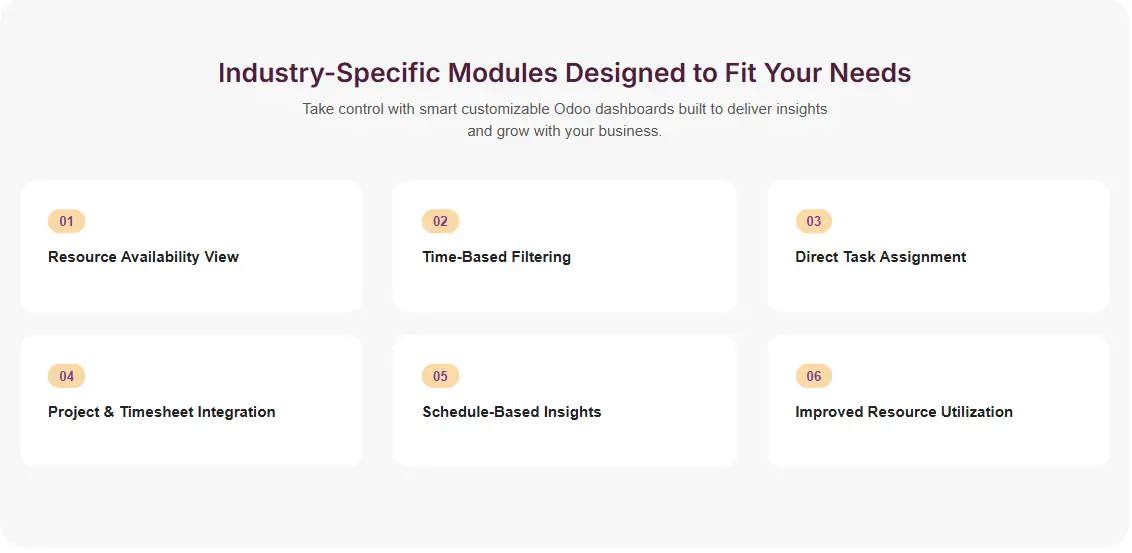
Task: Select Improved Resource Utilization title text
Action: coord(903,412)
